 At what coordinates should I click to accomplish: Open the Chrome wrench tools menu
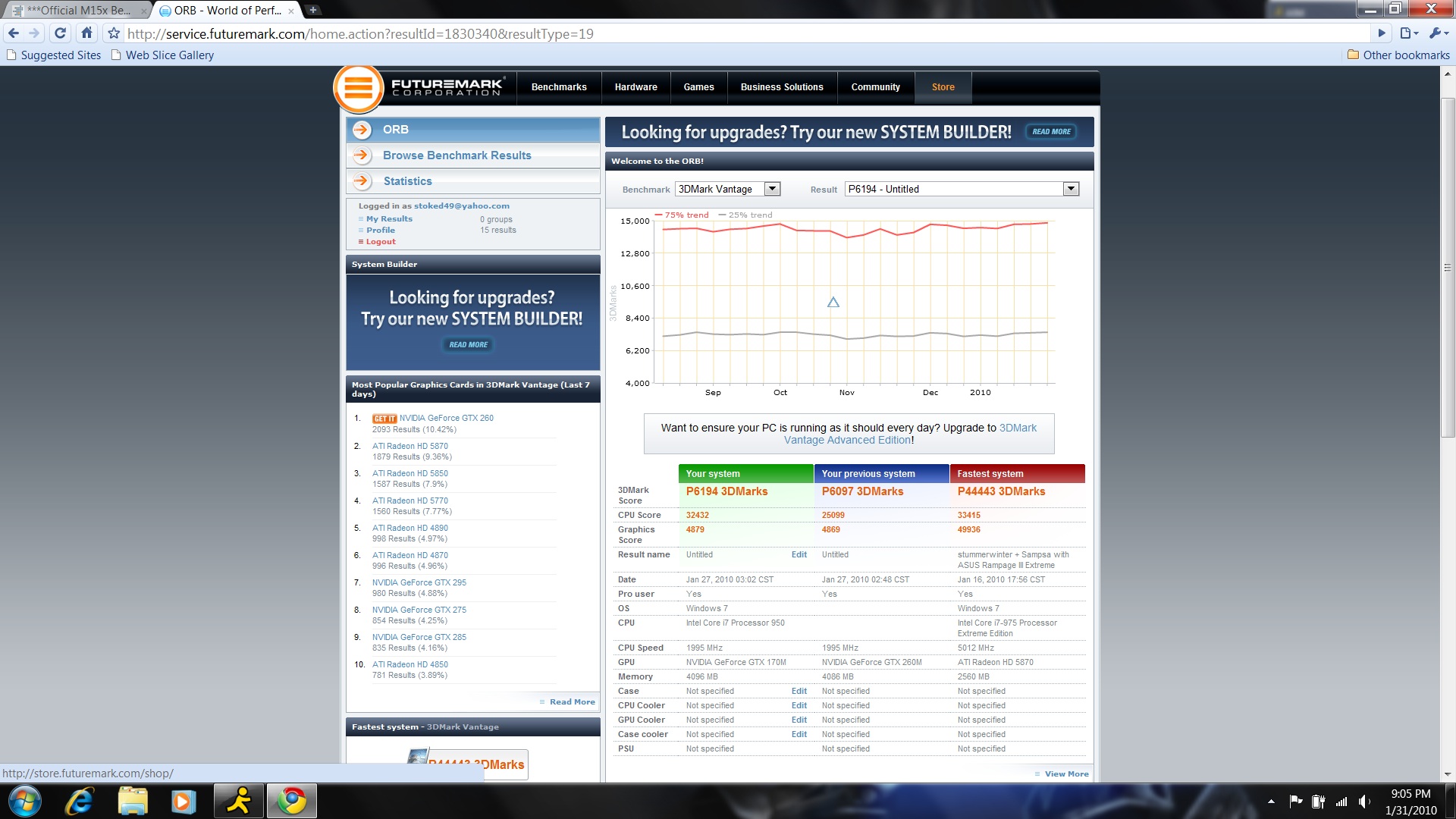pyautogui.click(x=1438, y=33)
